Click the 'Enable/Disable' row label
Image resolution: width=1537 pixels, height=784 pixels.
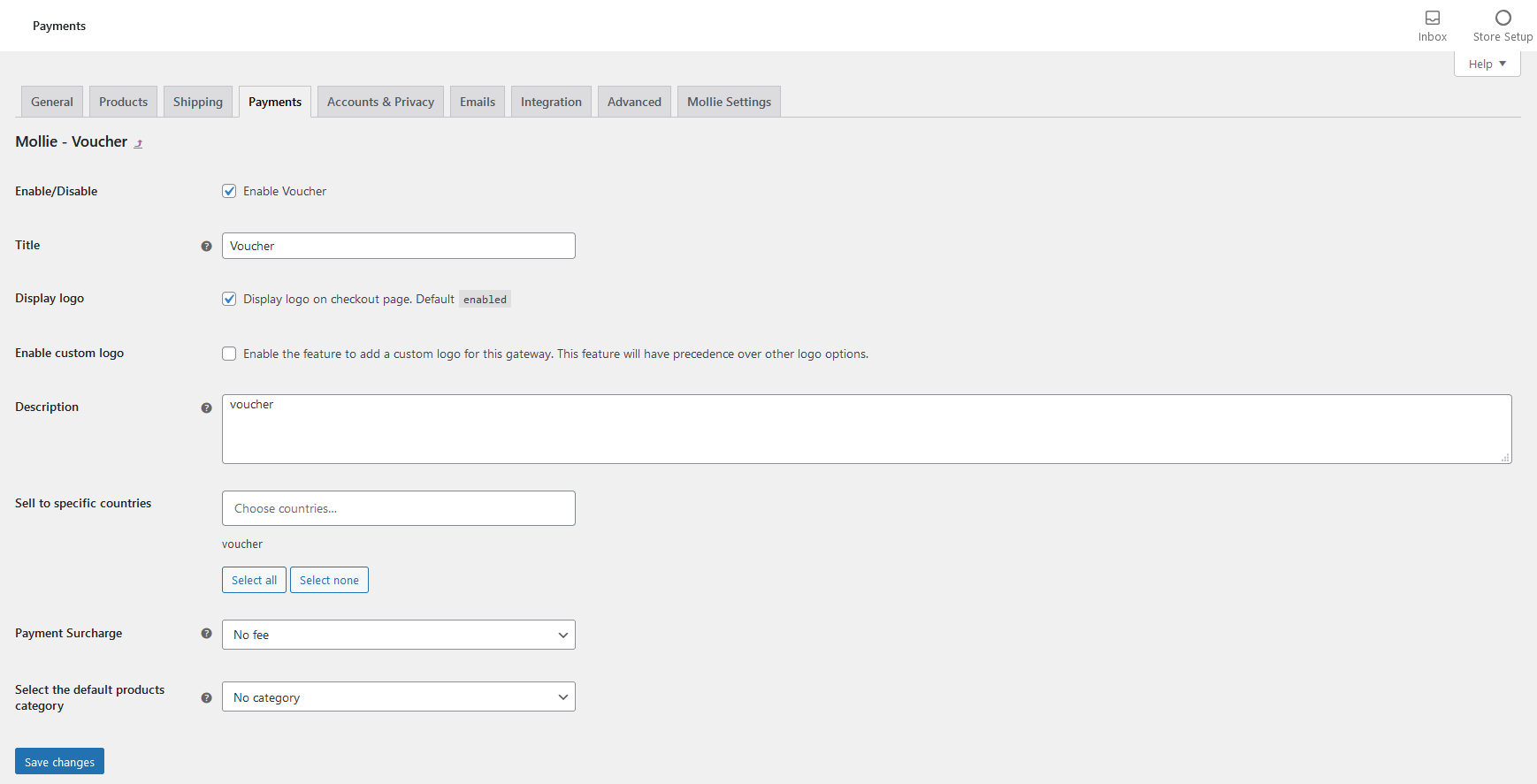pos(57,191)
